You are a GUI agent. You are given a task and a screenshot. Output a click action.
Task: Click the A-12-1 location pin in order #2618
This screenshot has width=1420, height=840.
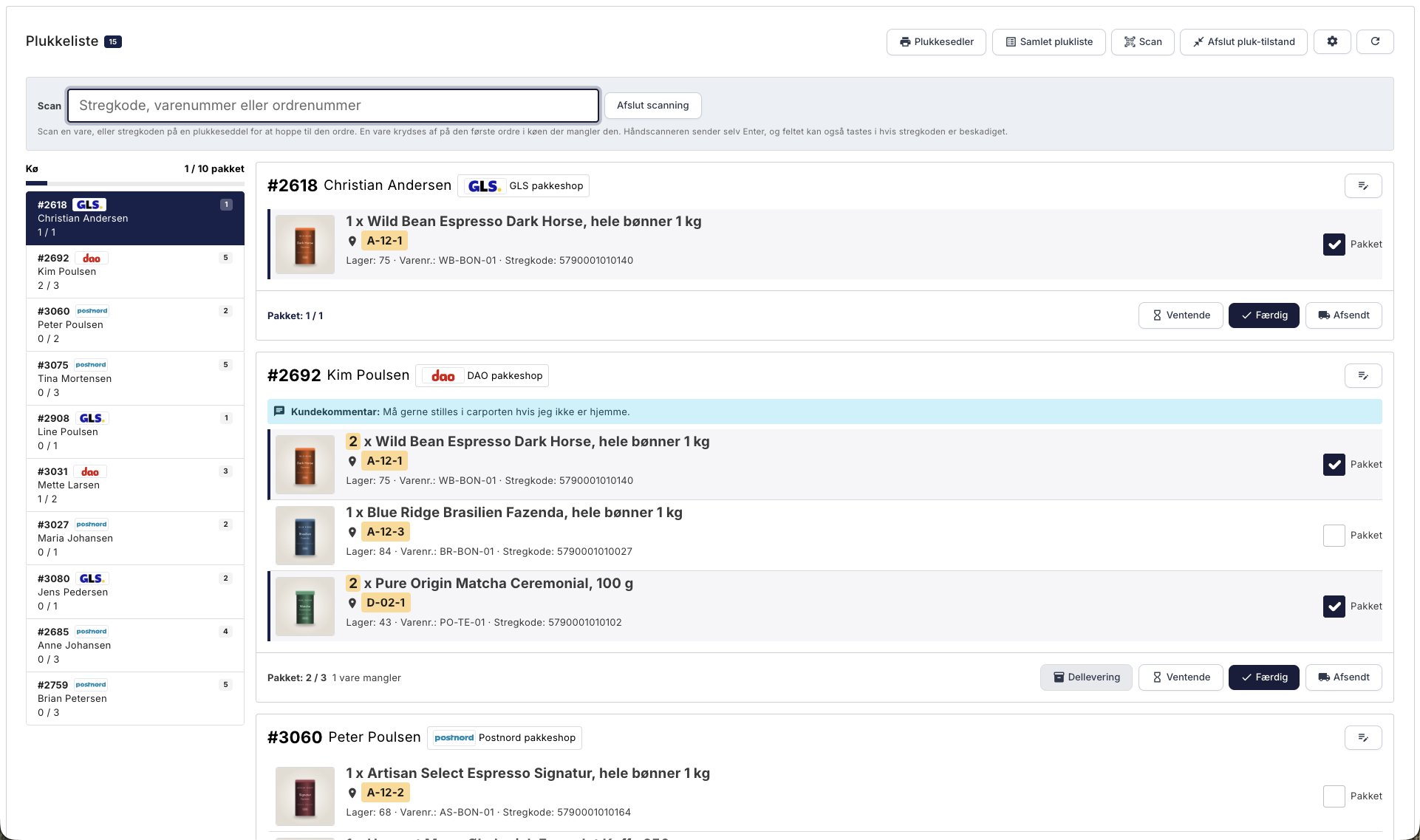click(x=352, y=241)
